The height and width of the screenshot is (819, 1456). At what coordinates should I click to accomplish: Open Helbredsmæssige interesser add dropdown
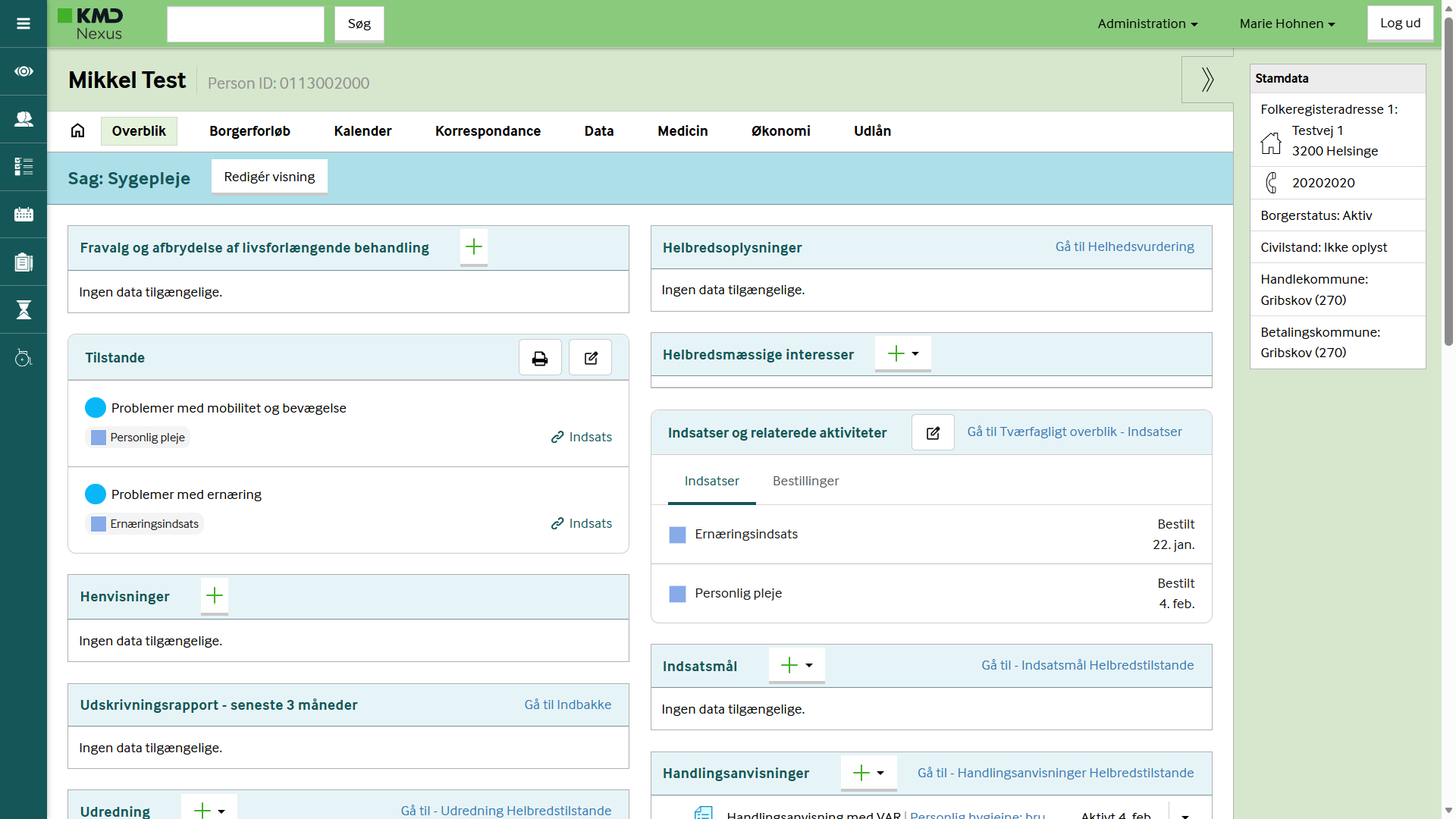tap(903, 353)
